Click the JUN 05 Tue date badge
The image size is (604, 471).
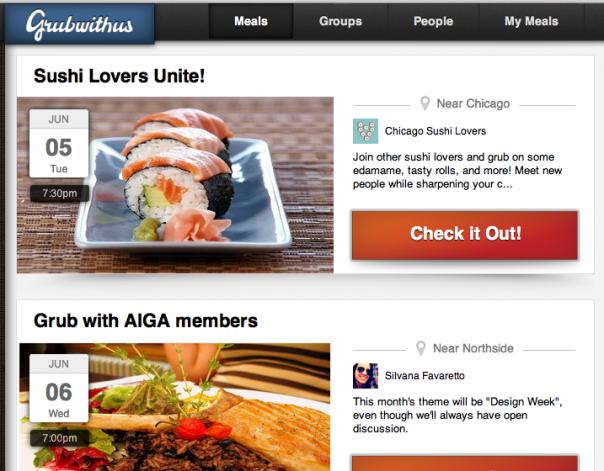tap(59, 143)
